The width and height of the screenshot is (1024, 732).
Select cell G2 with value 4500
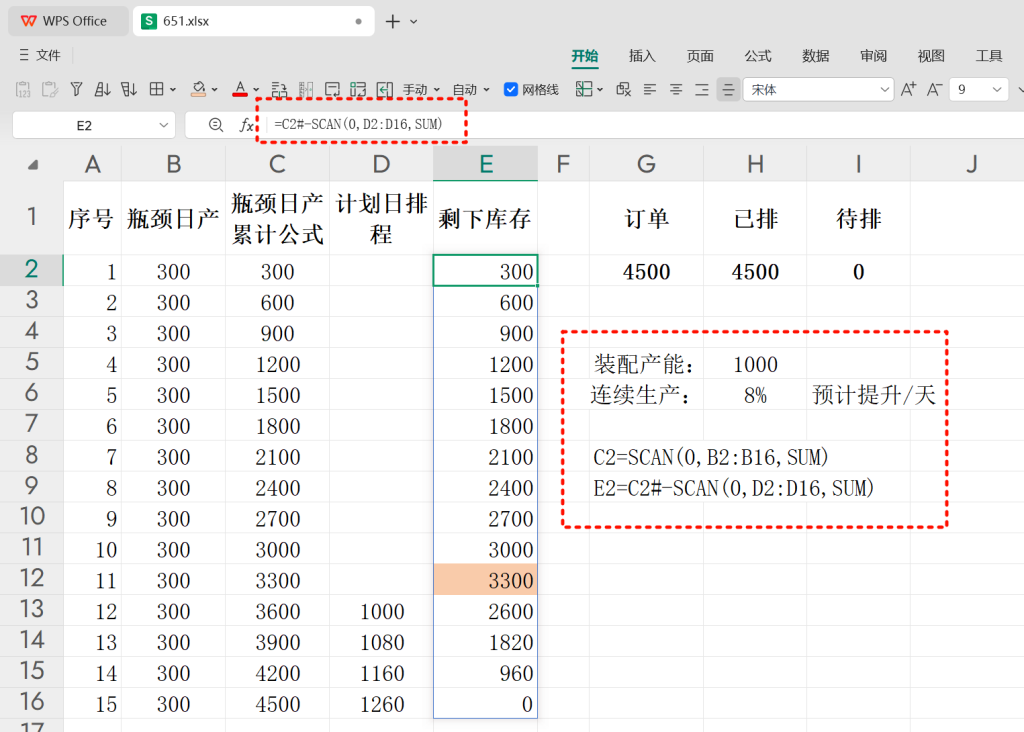click(647, 270)
